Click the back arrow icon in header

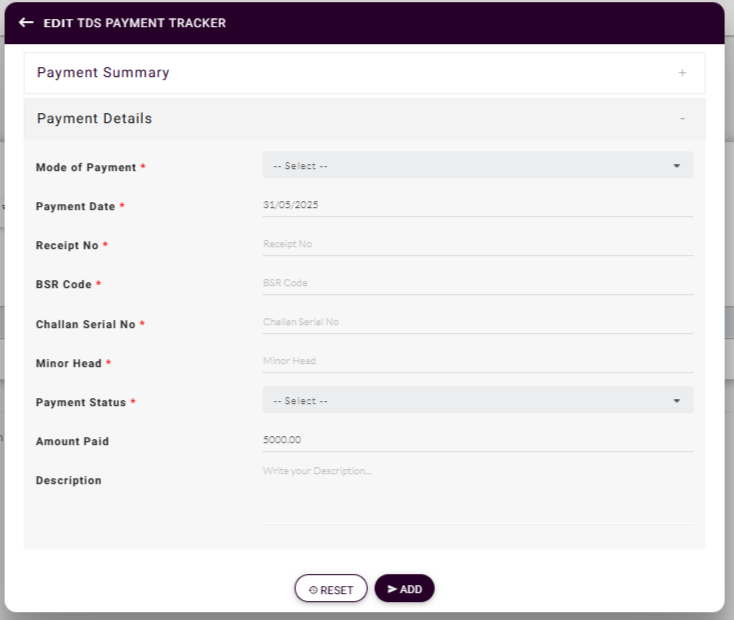26,23
